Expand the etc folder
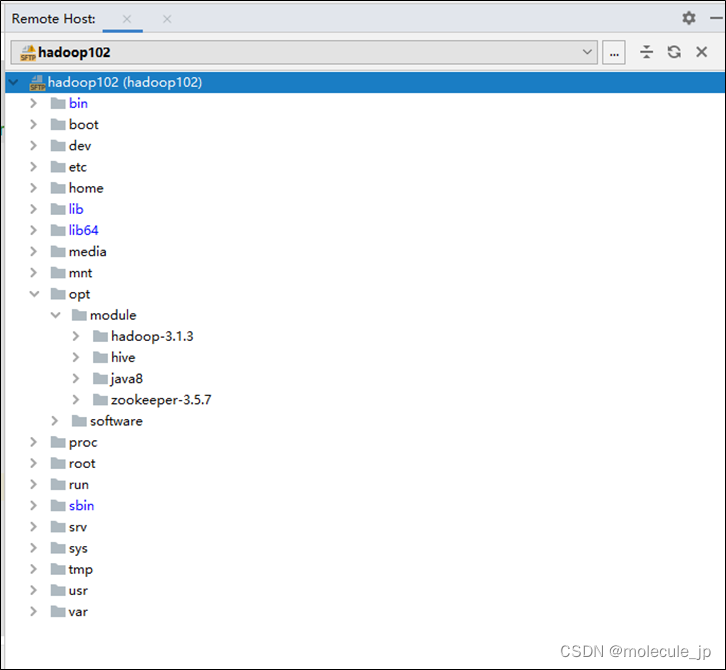726x670 pixels. [x=33, y=167]
